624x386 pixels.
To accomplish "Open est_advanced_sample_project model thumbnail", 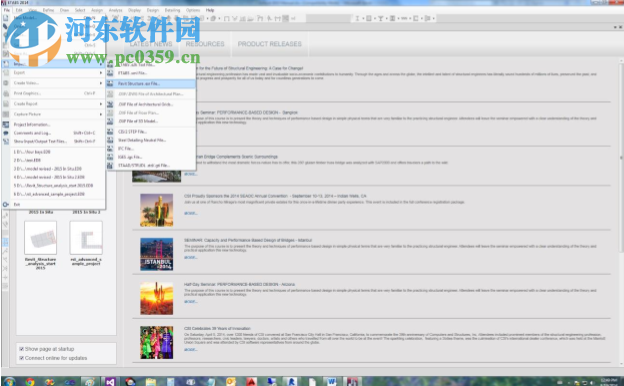I will coord(86,238).
